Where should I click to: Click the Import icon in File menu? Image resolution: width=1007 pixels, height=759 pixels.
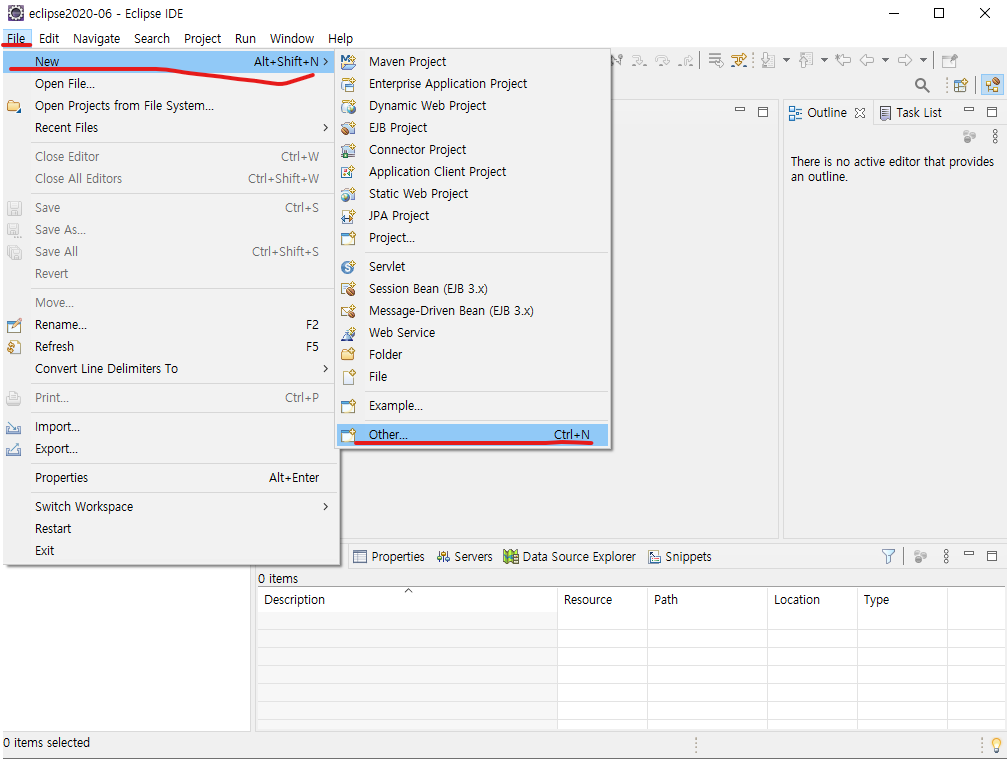pos(13,427)
